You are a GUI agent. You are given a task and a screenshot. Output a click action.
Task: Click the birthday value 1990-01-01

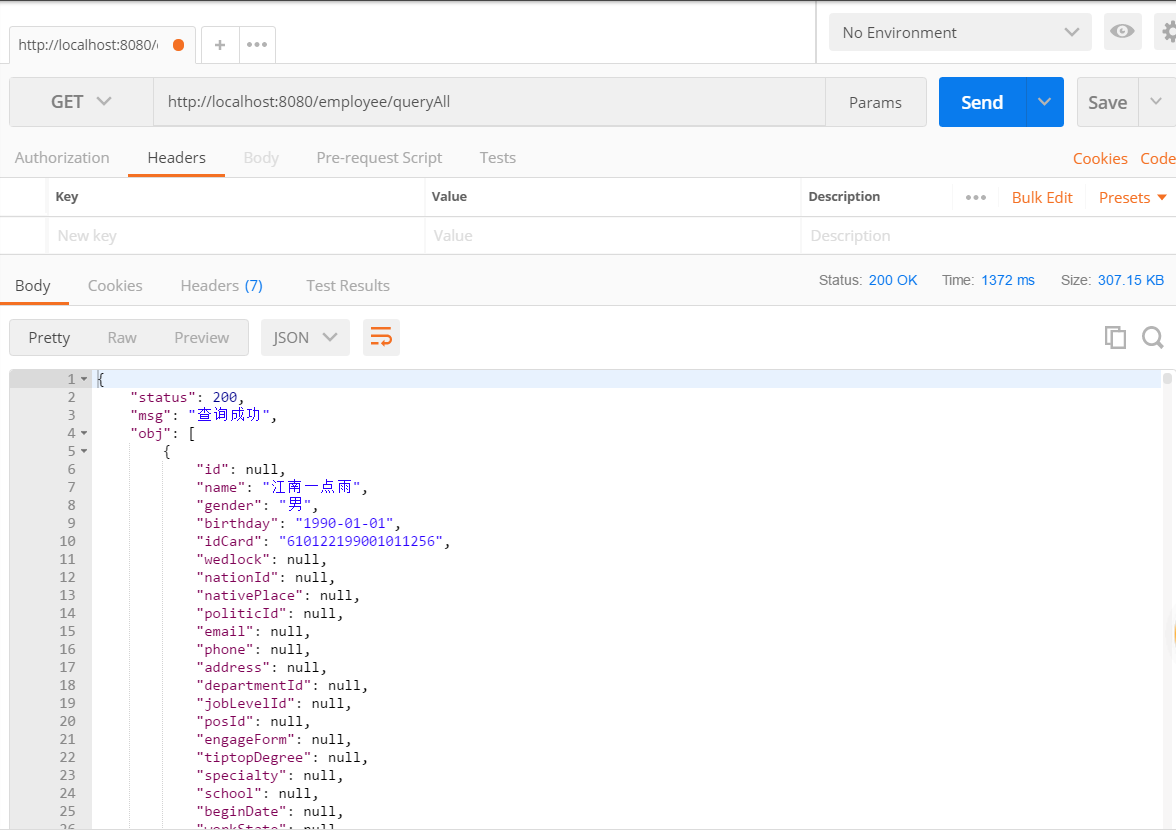[x=344, y=523]
